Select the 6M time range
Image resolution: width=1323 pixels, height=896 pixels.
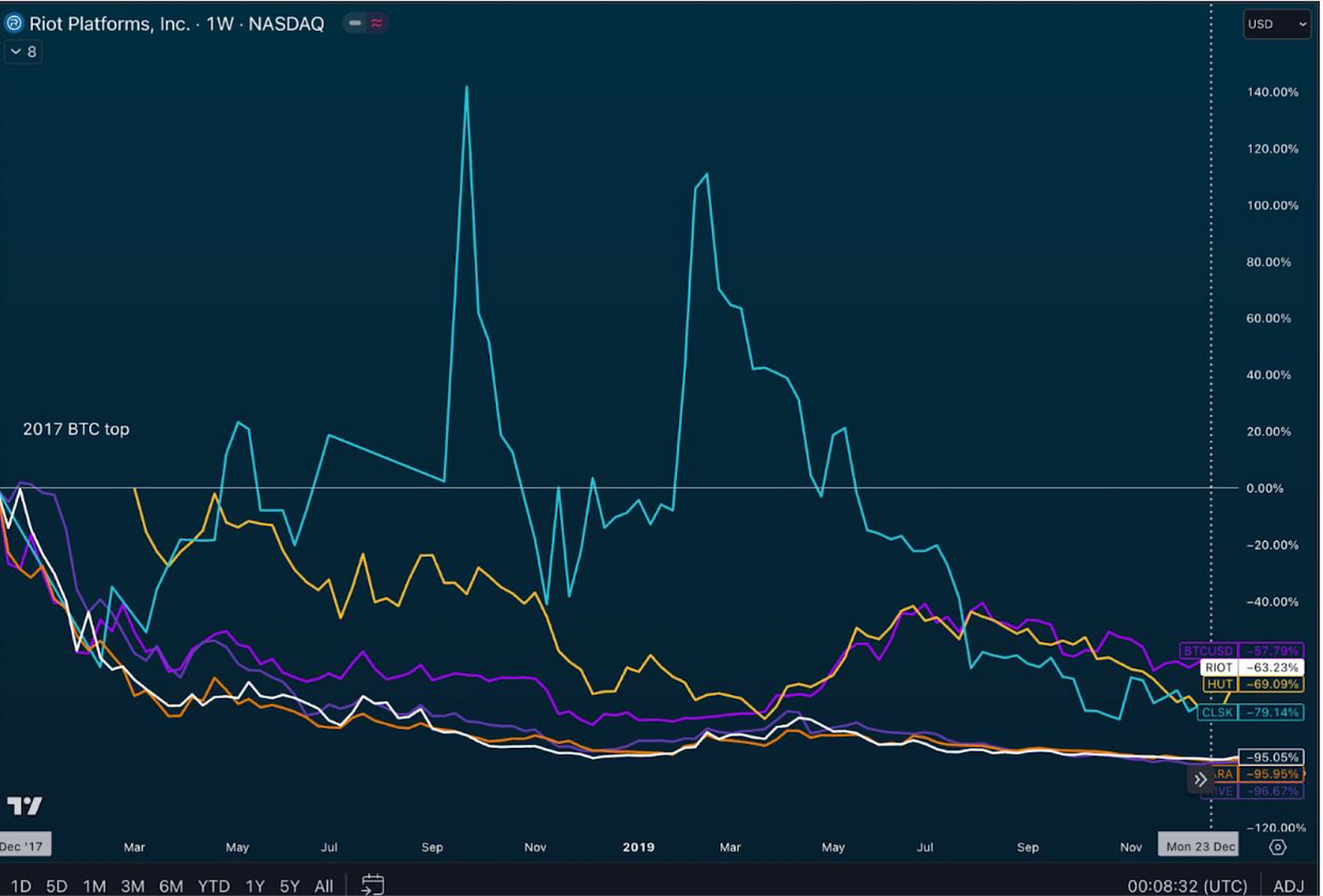(171, 886)
